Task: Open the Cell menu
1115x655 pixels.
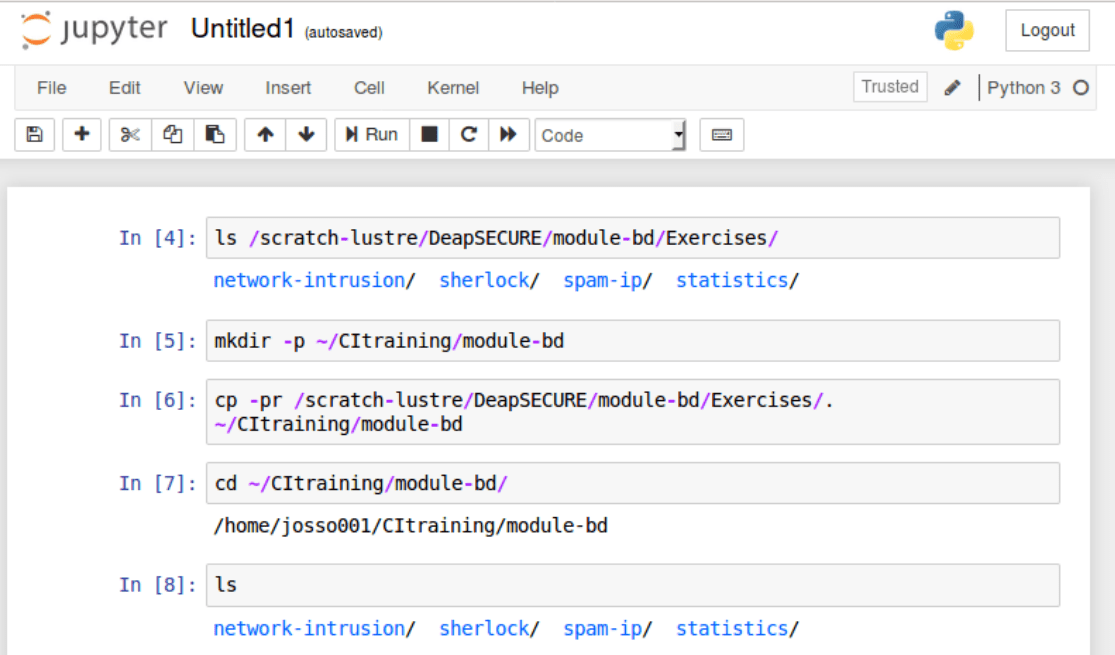Action: pos(368,88)
